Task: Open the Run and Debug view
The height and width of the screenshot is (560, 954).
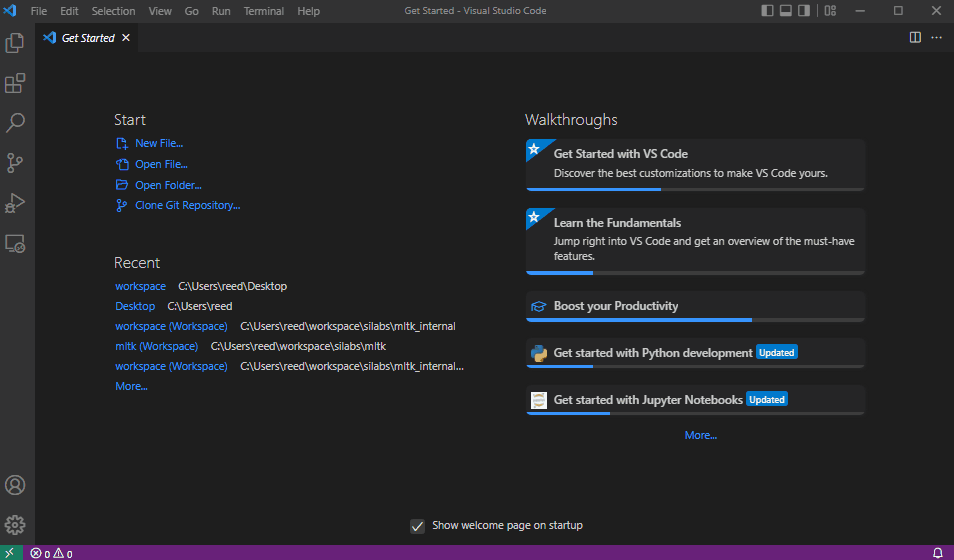Action: [15, 203]
